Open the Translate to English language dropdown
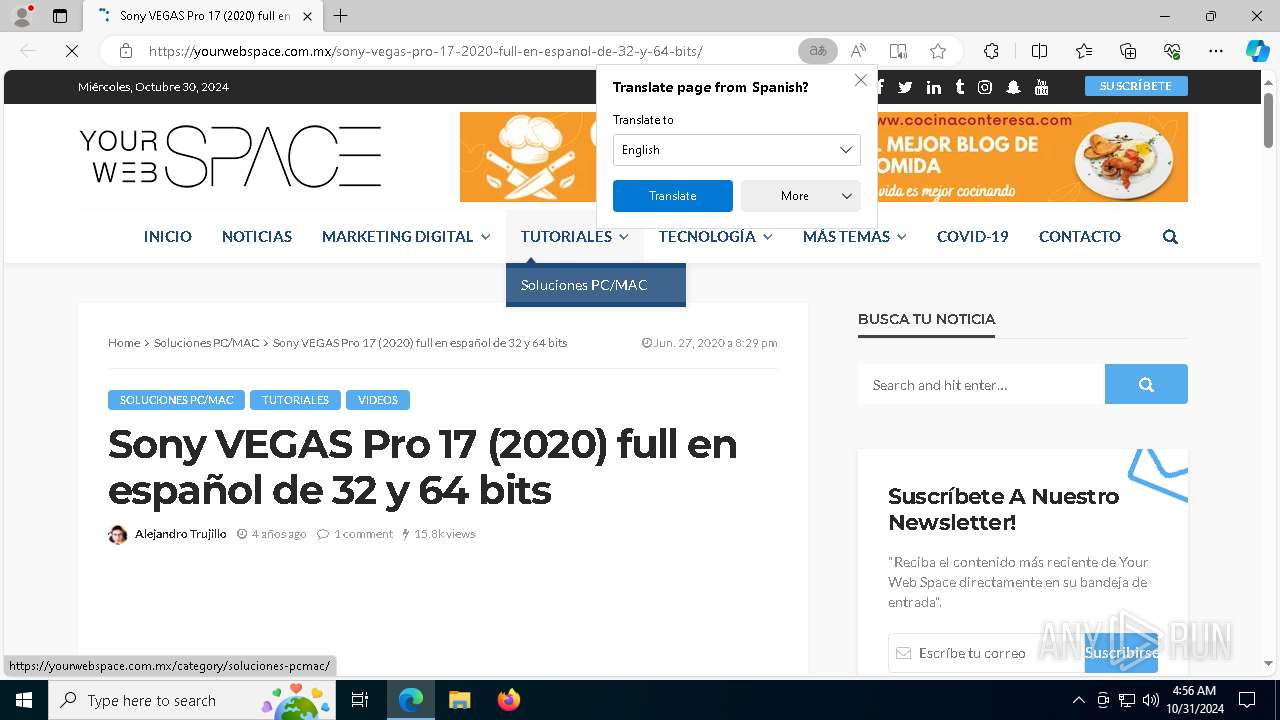1280x720 pixels. point(736,150)
